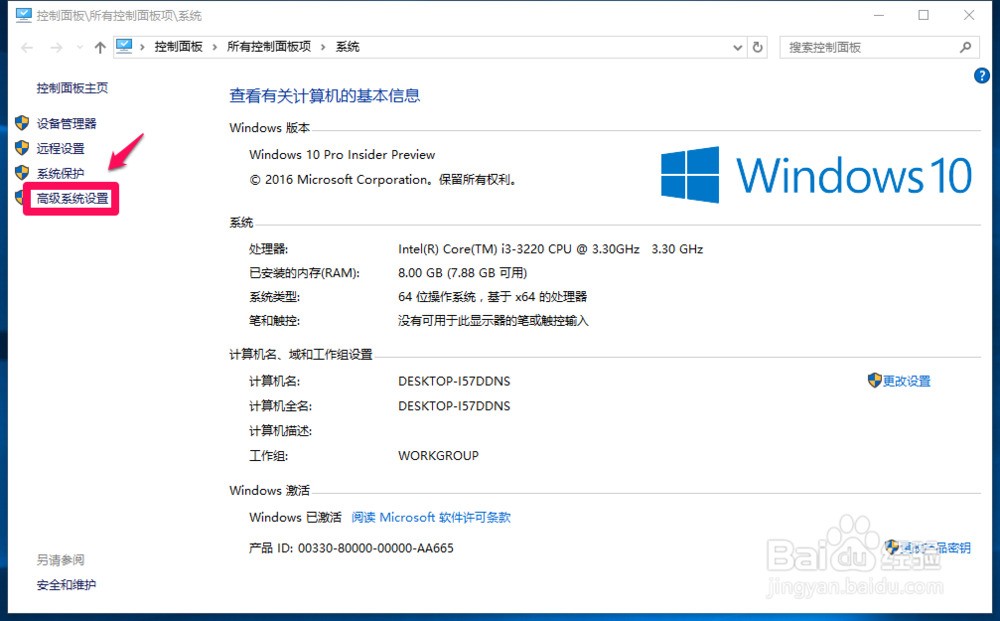
Task: Click the Windows 10 logo image
Action: point(816,174)
